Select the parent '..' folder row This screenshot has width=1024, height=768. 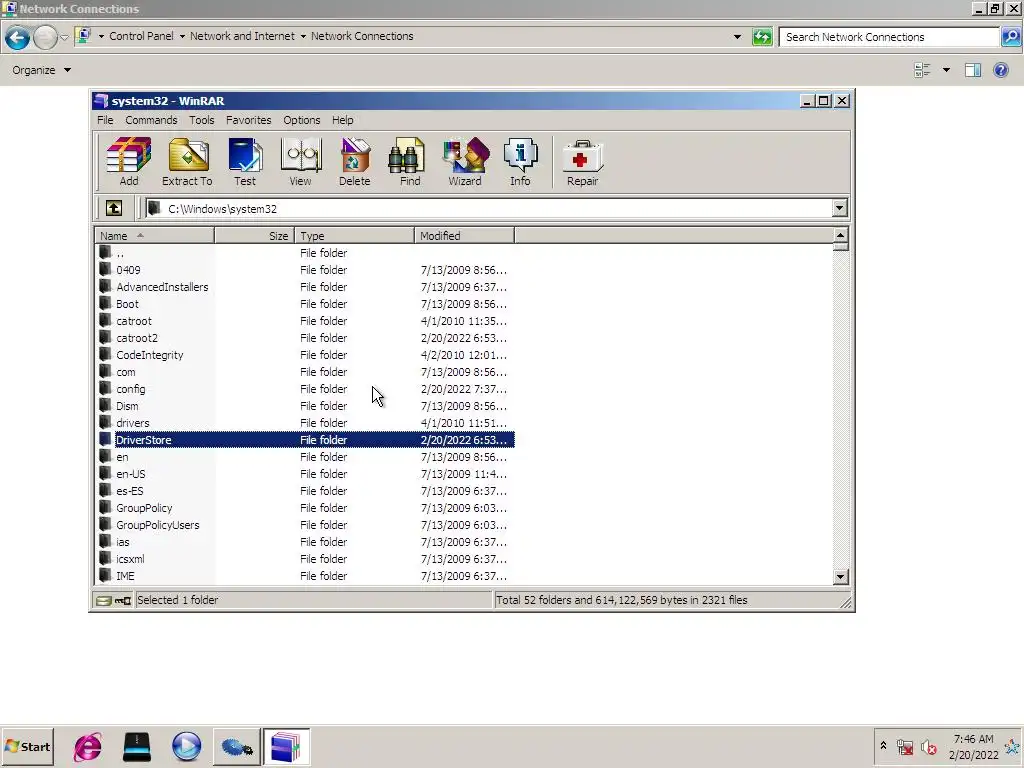(x=305, y=253)
